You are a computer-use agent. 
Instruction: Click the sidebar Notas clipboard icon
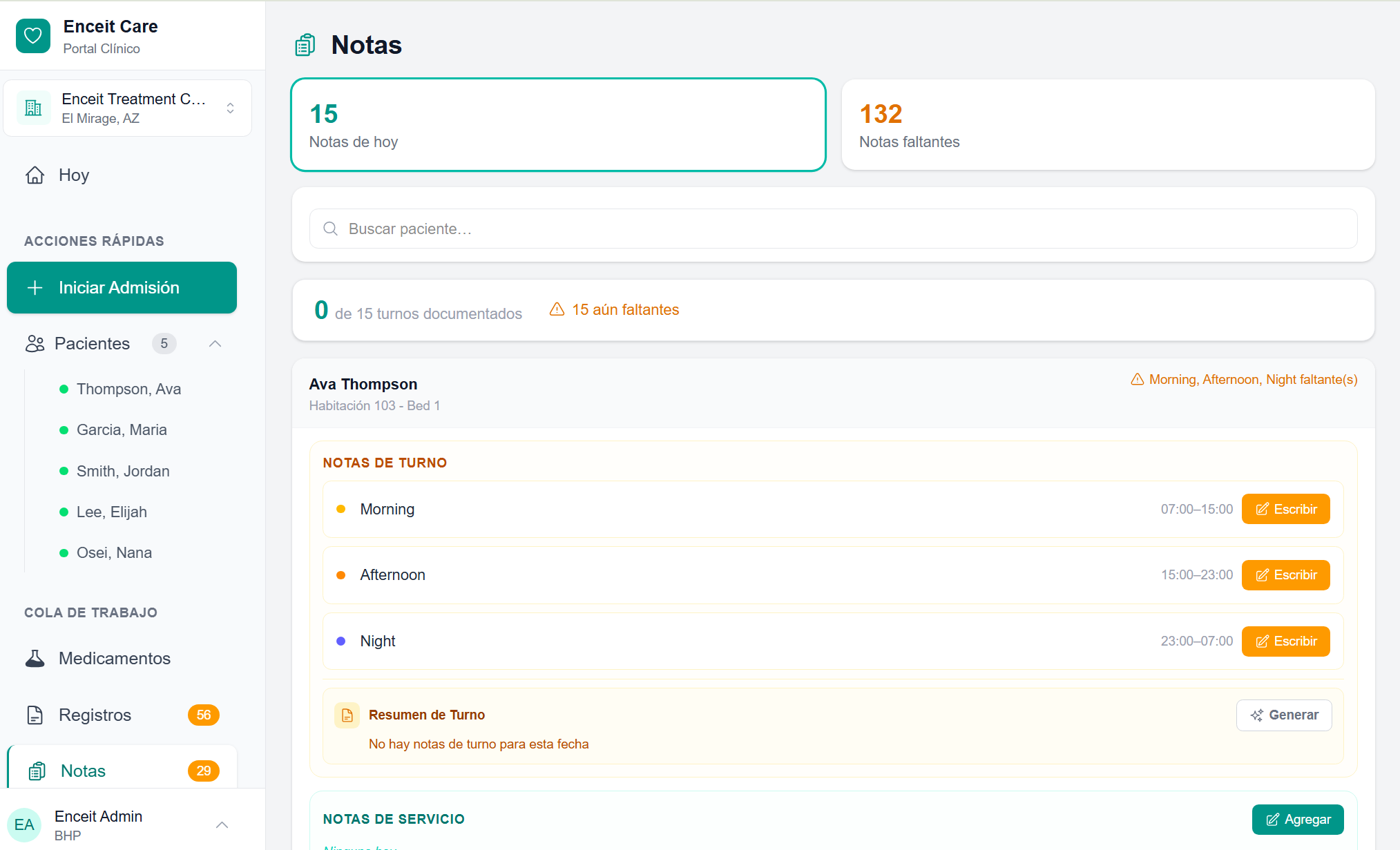[37, 771]
